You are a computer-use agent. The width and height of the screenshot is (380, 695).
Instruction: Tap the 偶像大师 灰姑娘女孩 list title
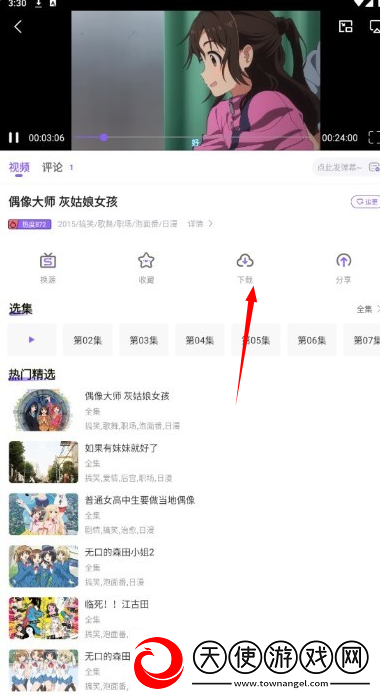click(127, 396)
